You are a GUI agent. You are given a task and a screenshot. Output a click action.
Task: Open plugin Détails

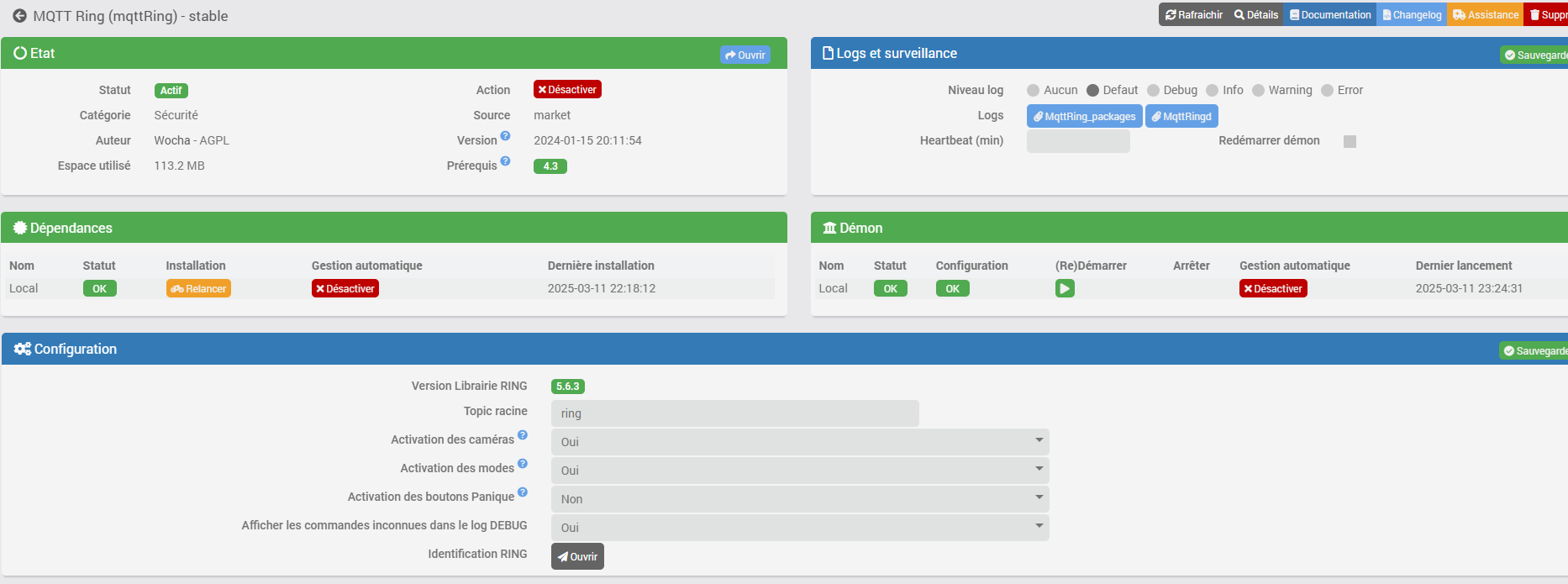(1255, 14)
